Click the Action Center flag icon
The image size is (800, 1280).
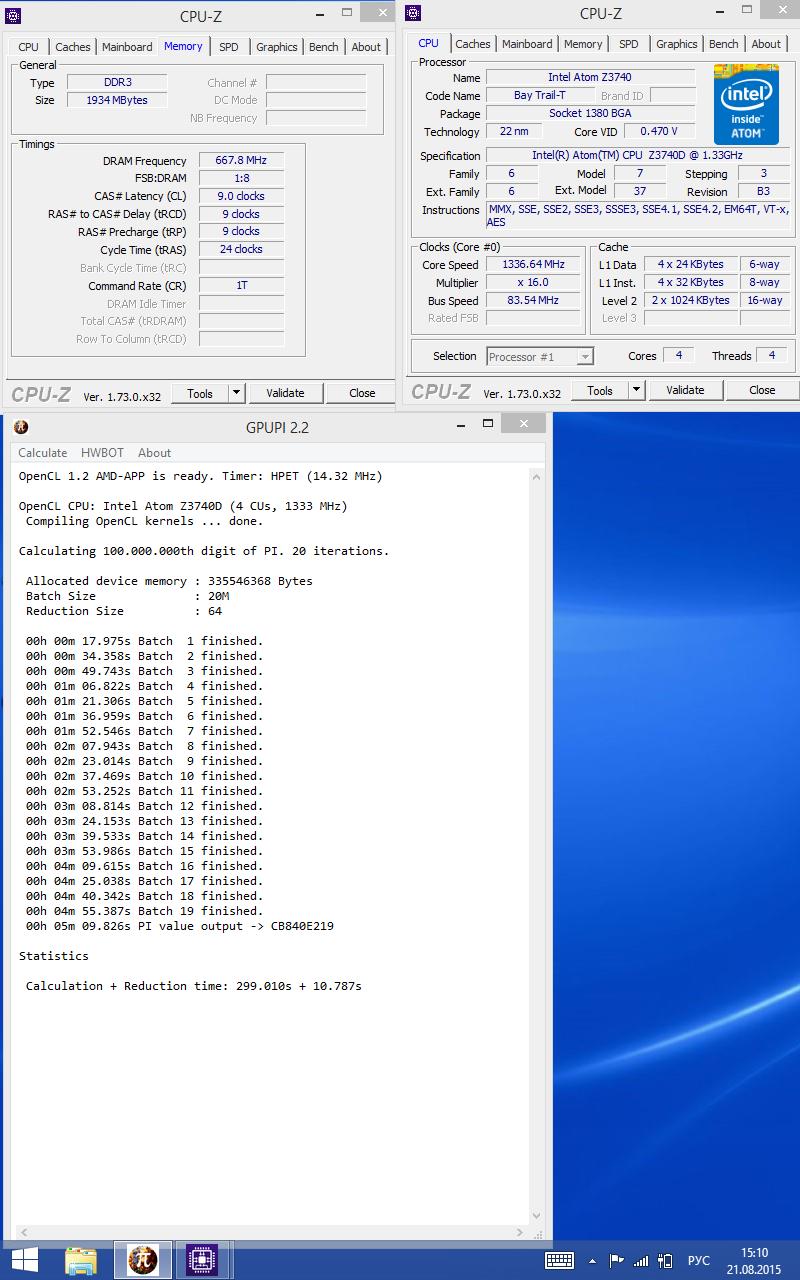coord(616,1261)
